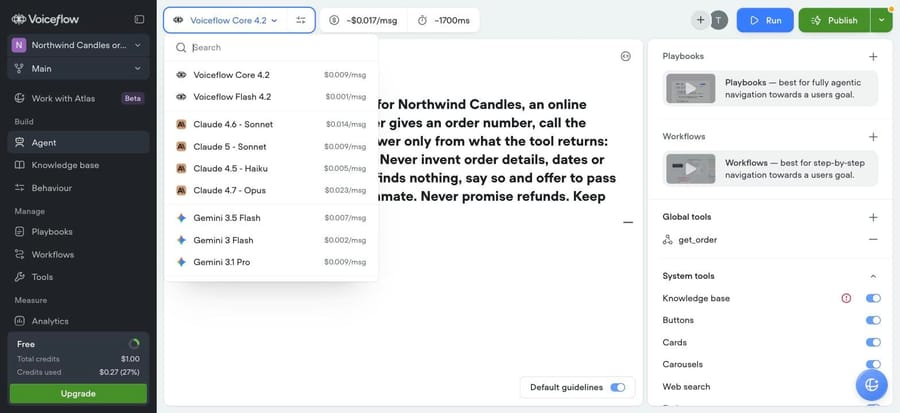Open Behaviour in sidebar

(78, 188)
